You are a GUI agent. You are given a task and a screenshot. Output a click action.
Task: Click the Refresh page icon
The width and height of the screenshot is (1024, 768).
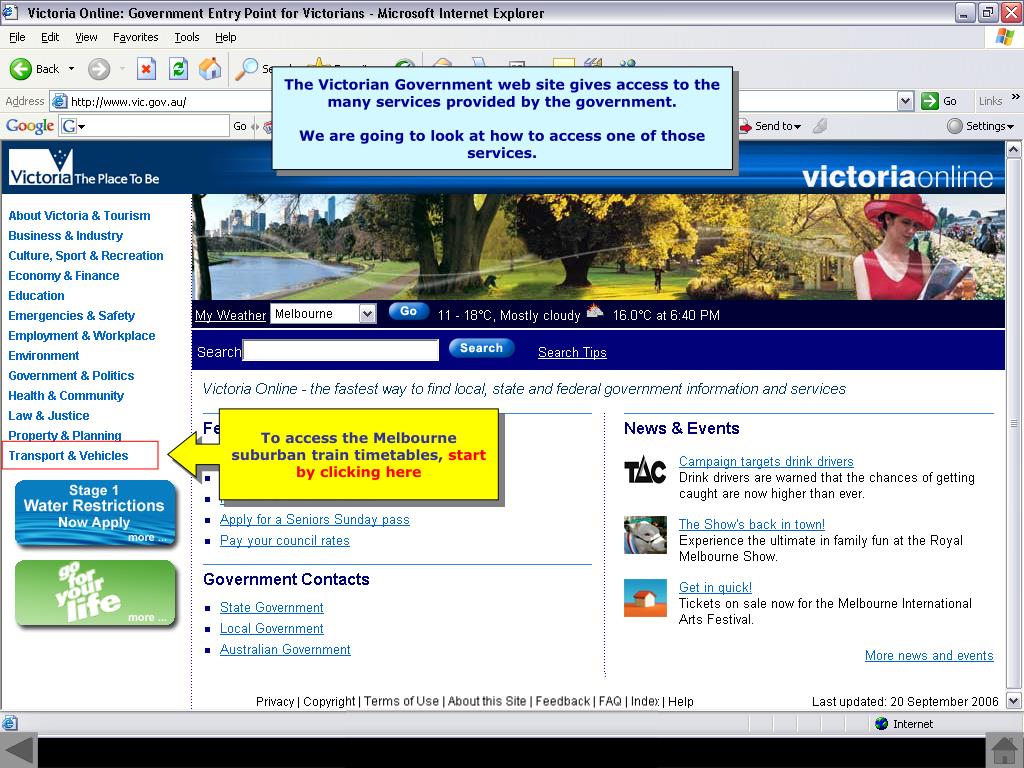(x=178, y=69)
